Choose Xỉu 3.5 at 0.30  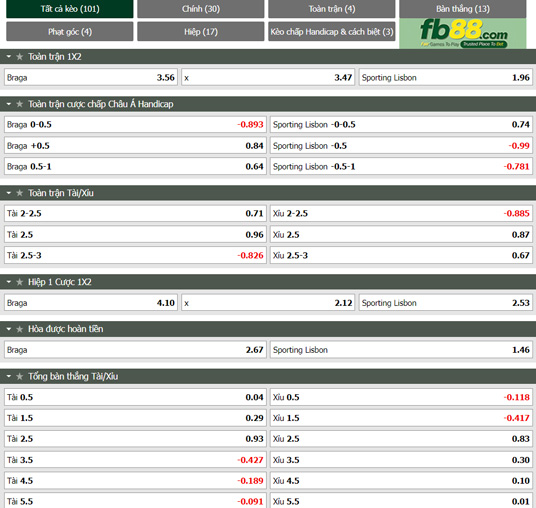click(401, 460)
